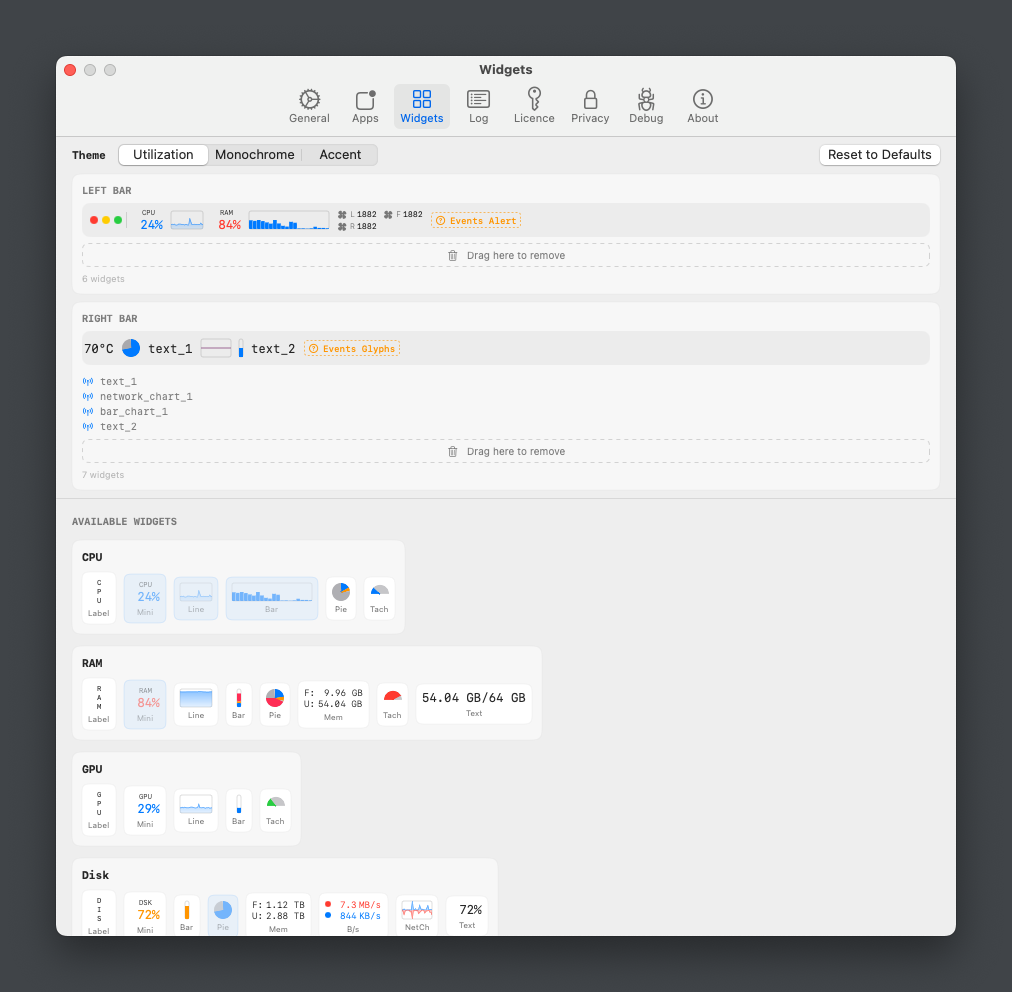Choose the Monochrome theme

pos(254,155)
